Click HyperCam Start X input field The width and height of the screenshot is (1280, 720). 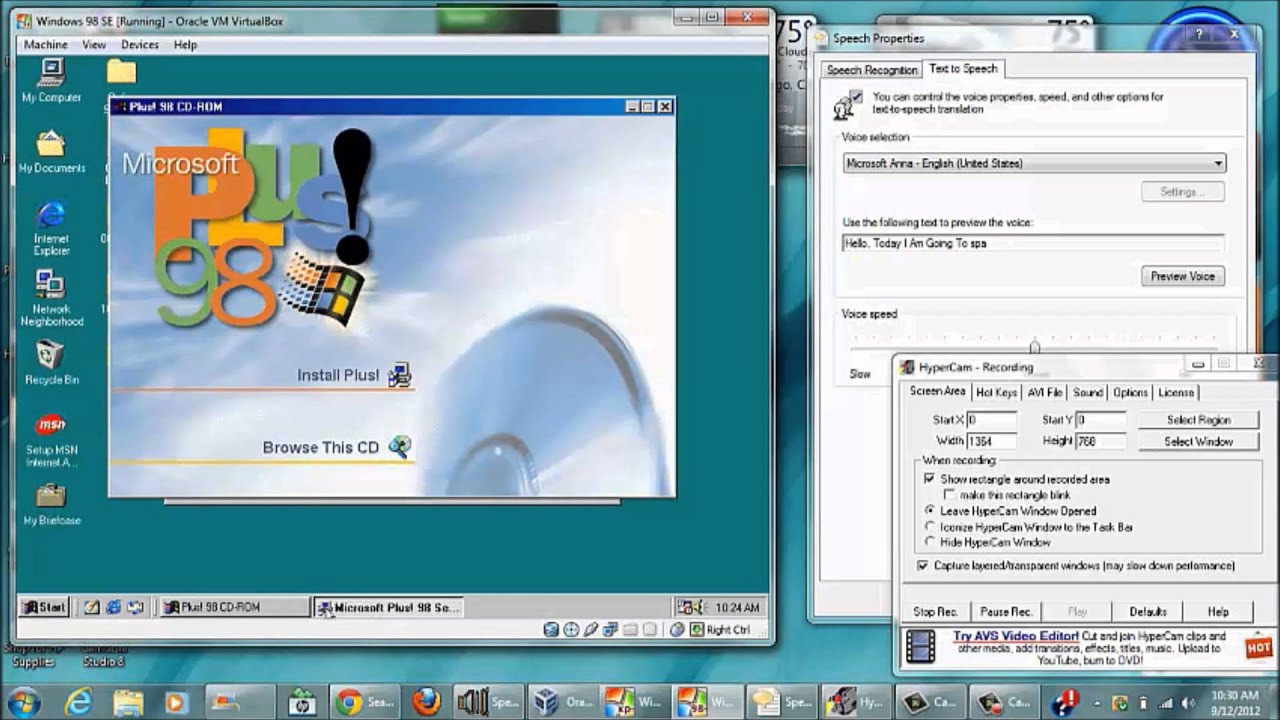[x=991, y=420]
